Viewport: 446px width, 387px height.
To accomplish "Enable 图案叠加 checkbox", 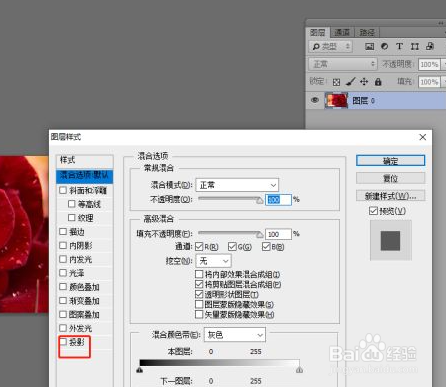I will (63, 314).
